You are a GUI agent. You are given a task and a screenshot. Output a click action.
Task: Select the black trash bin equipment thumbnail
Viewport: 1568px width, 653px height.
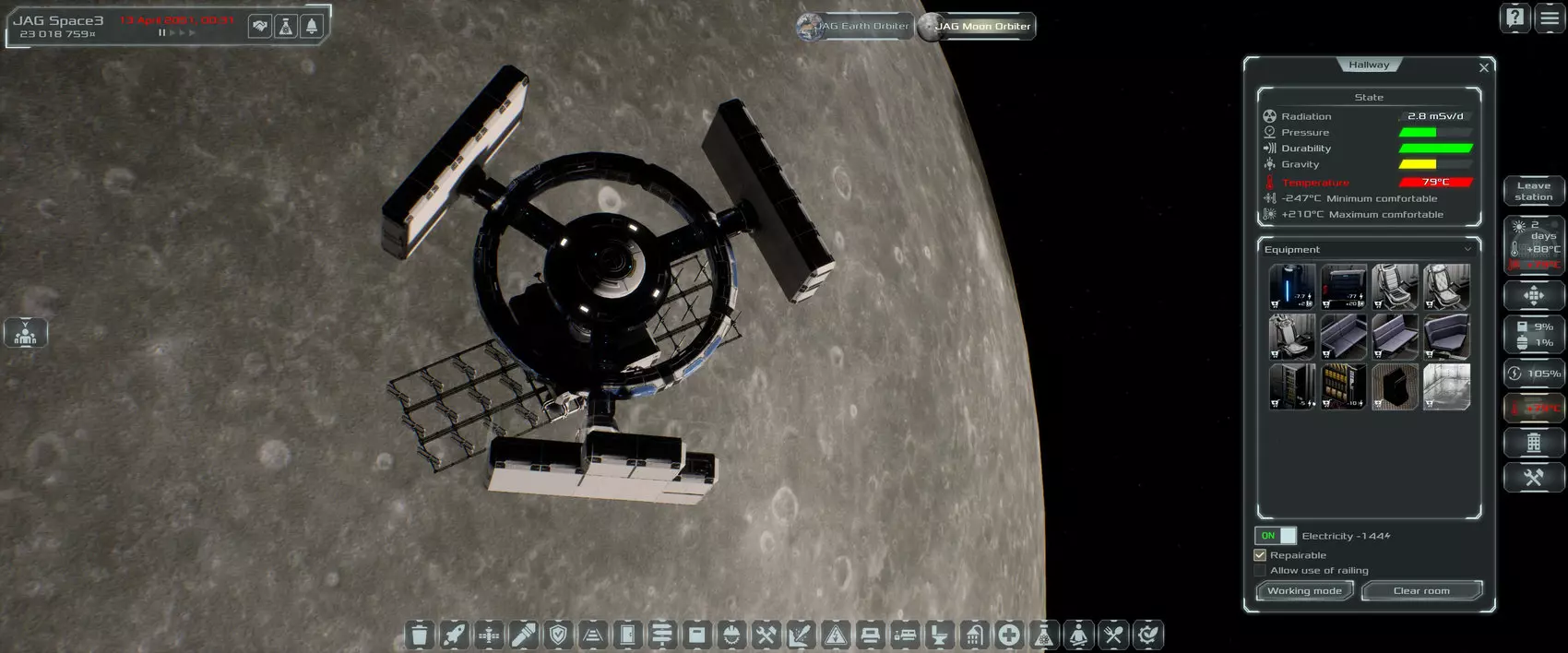pyautogui.click(x=1395, y=386)
